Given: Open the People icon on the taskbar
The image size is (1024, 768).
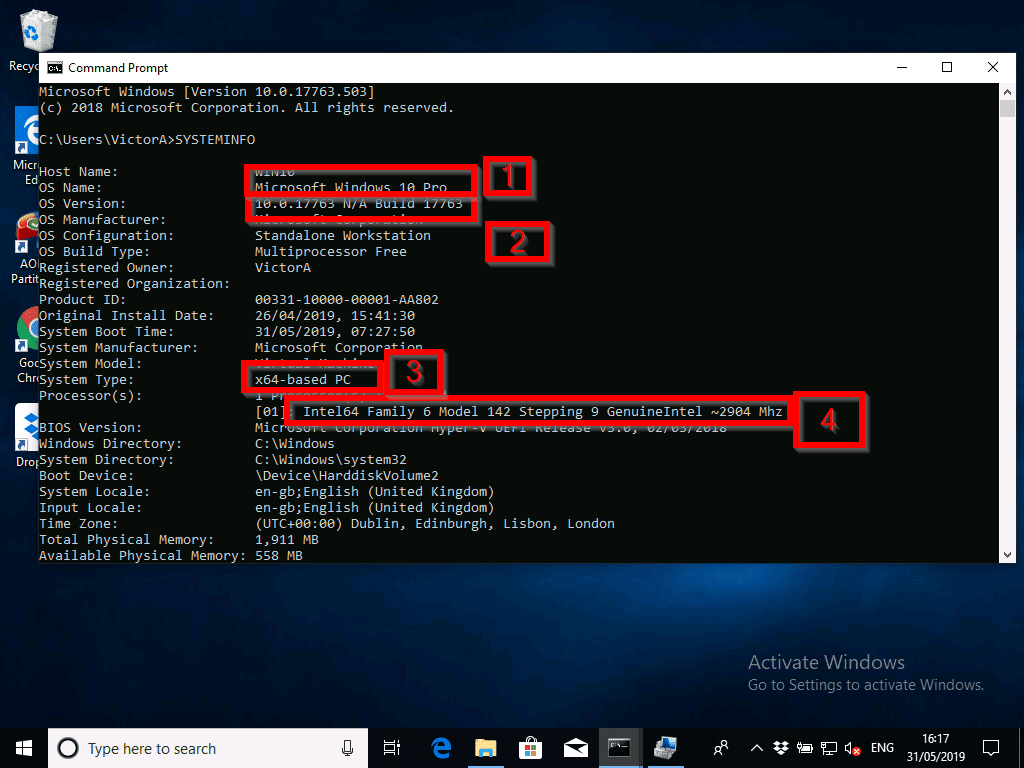Looking at the screenshot, I should pos(720,748).
